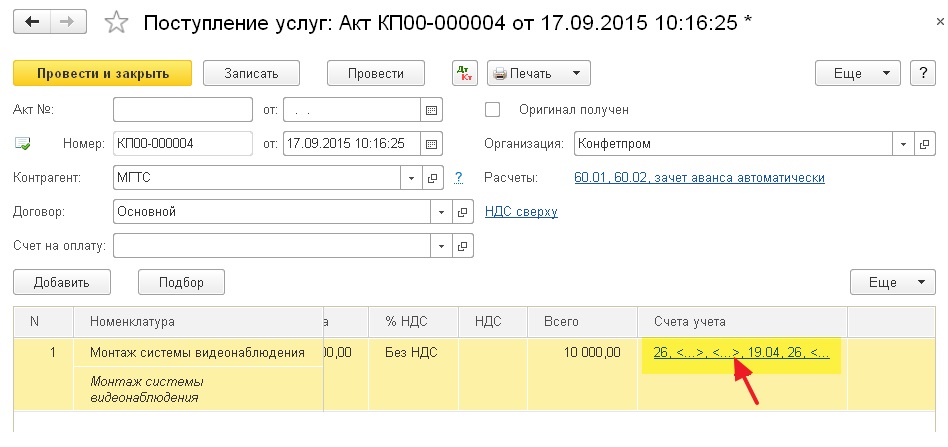Open help with the question mark button
948x447 pixels.
click(923, 73)
